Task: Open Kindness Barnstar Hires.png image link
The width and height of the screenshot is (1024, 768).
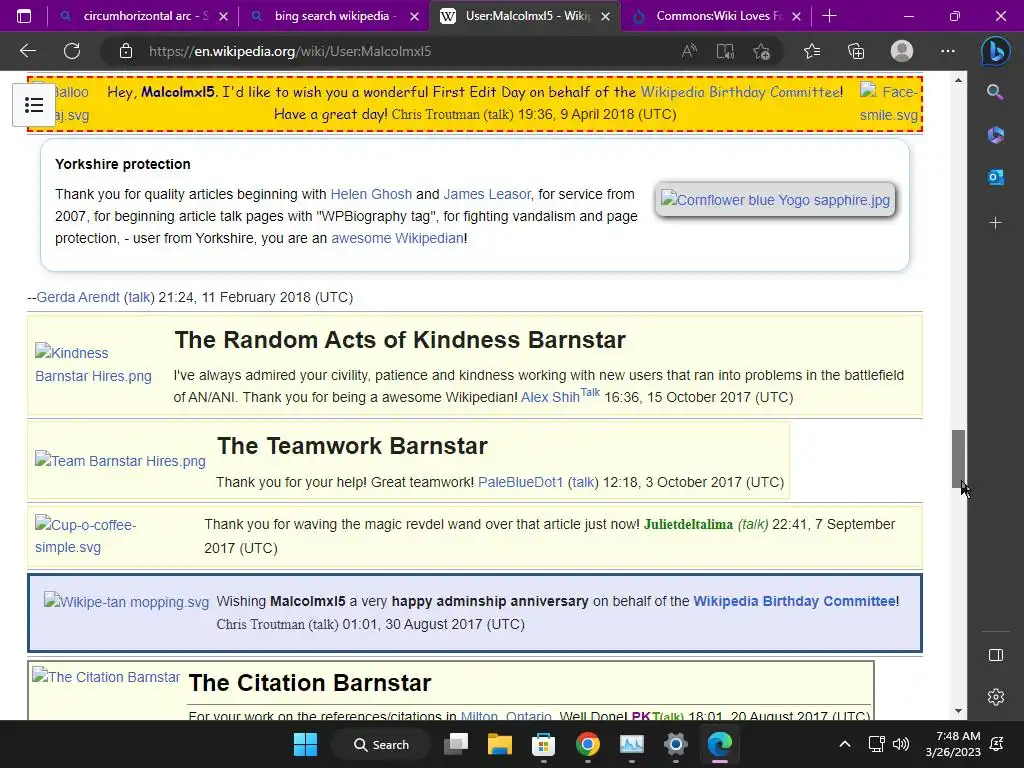Action: 93,364
